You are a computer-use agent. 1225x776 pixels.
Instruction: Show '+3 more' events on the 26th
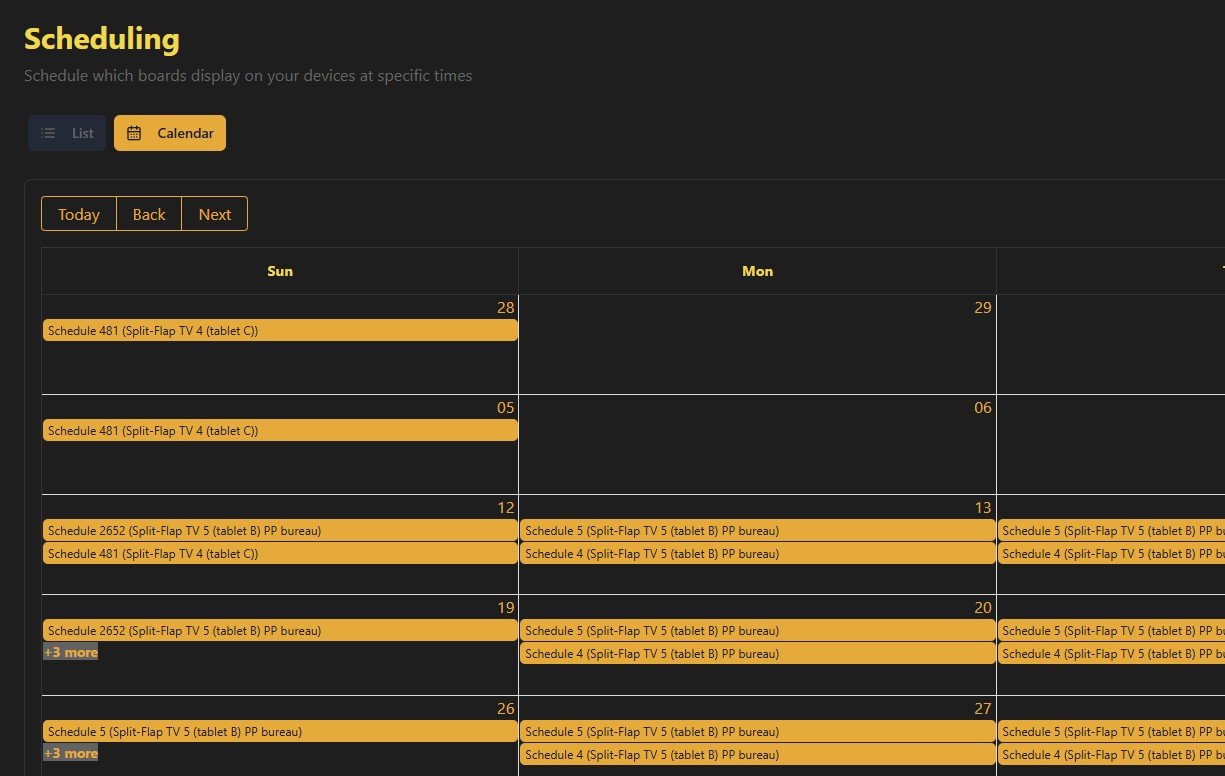(x=71, y=753)
